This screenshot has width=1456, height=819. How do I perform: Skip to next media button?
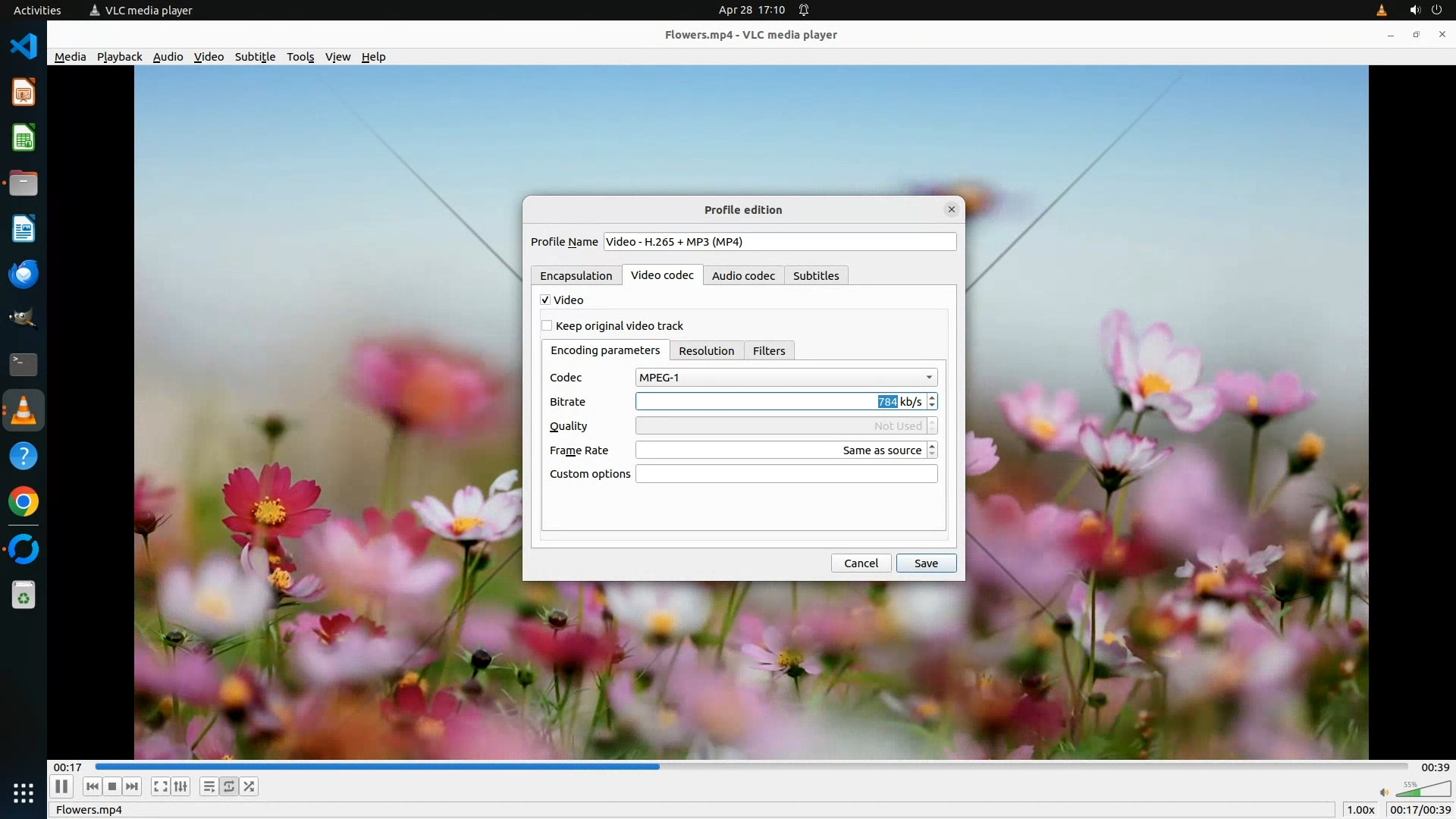click(x=132, y=786)
